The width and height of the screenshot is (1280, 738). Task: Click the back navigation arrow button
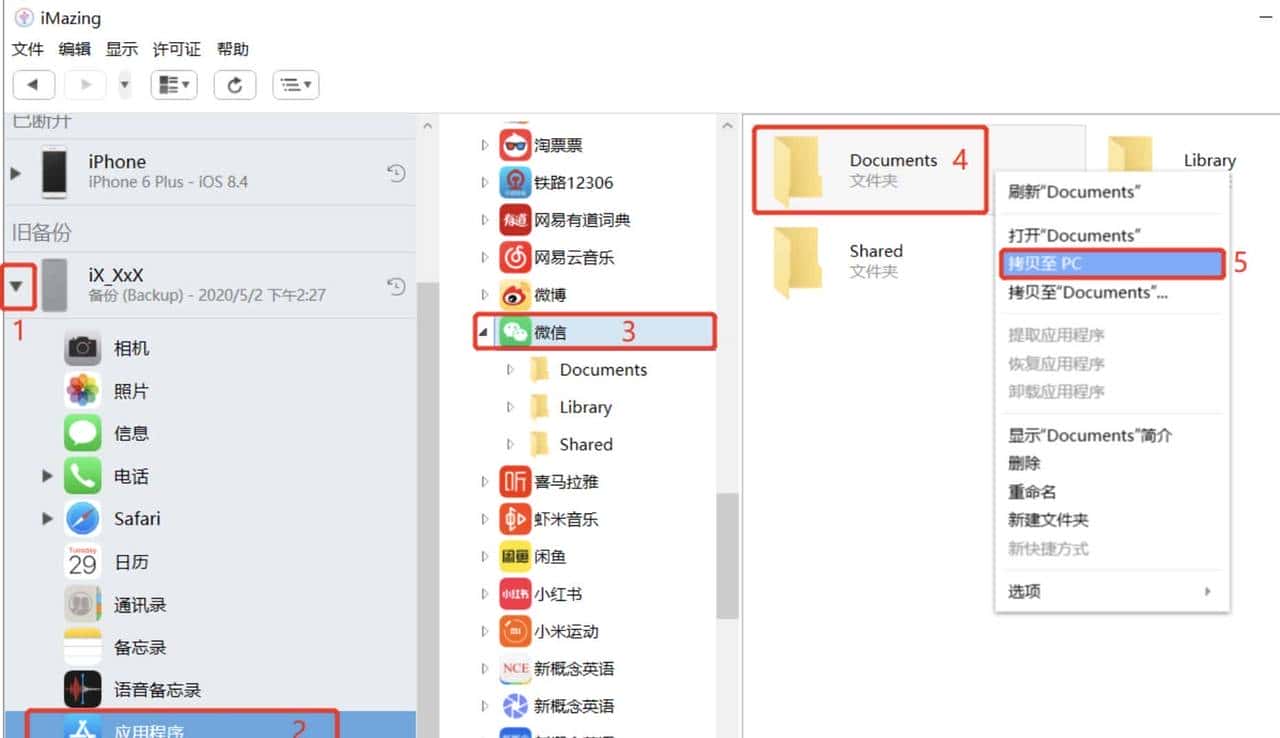pyautogui.click(x=33, y=84)
